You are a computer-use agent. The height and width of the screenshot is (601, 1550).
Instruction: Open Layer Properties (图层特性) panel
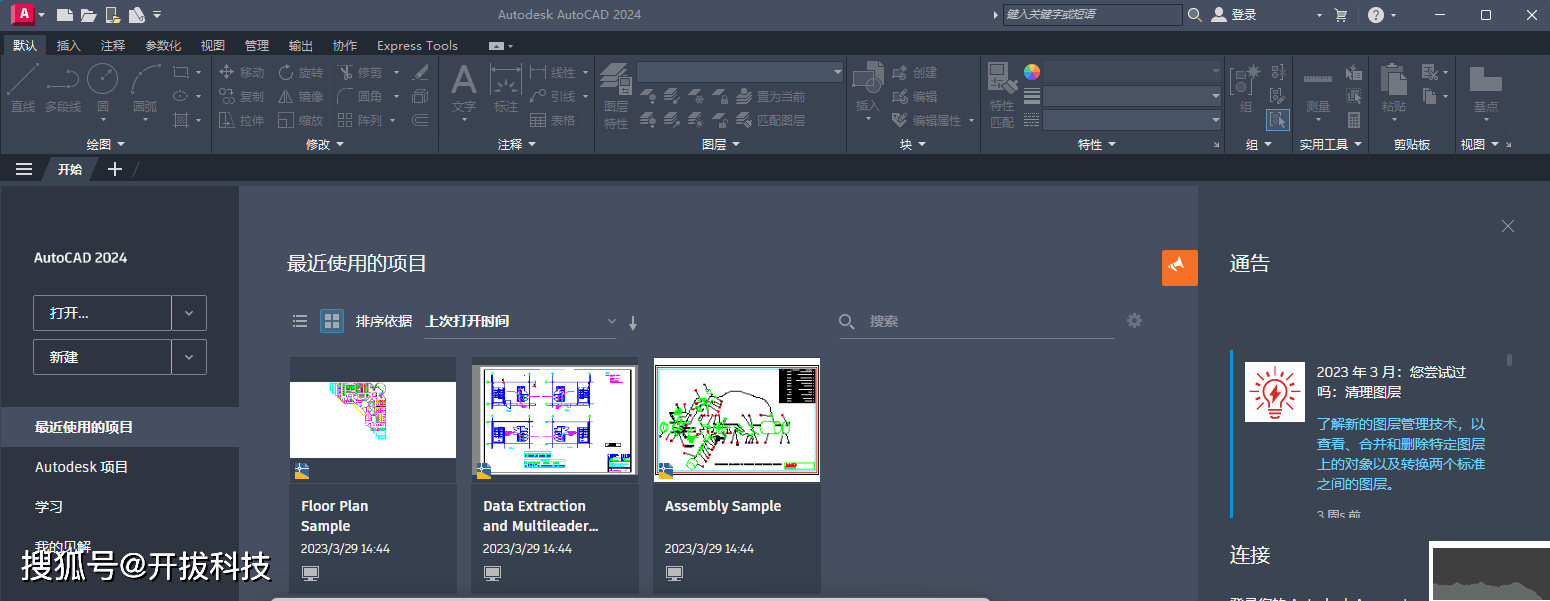click(x=616, y=95)
